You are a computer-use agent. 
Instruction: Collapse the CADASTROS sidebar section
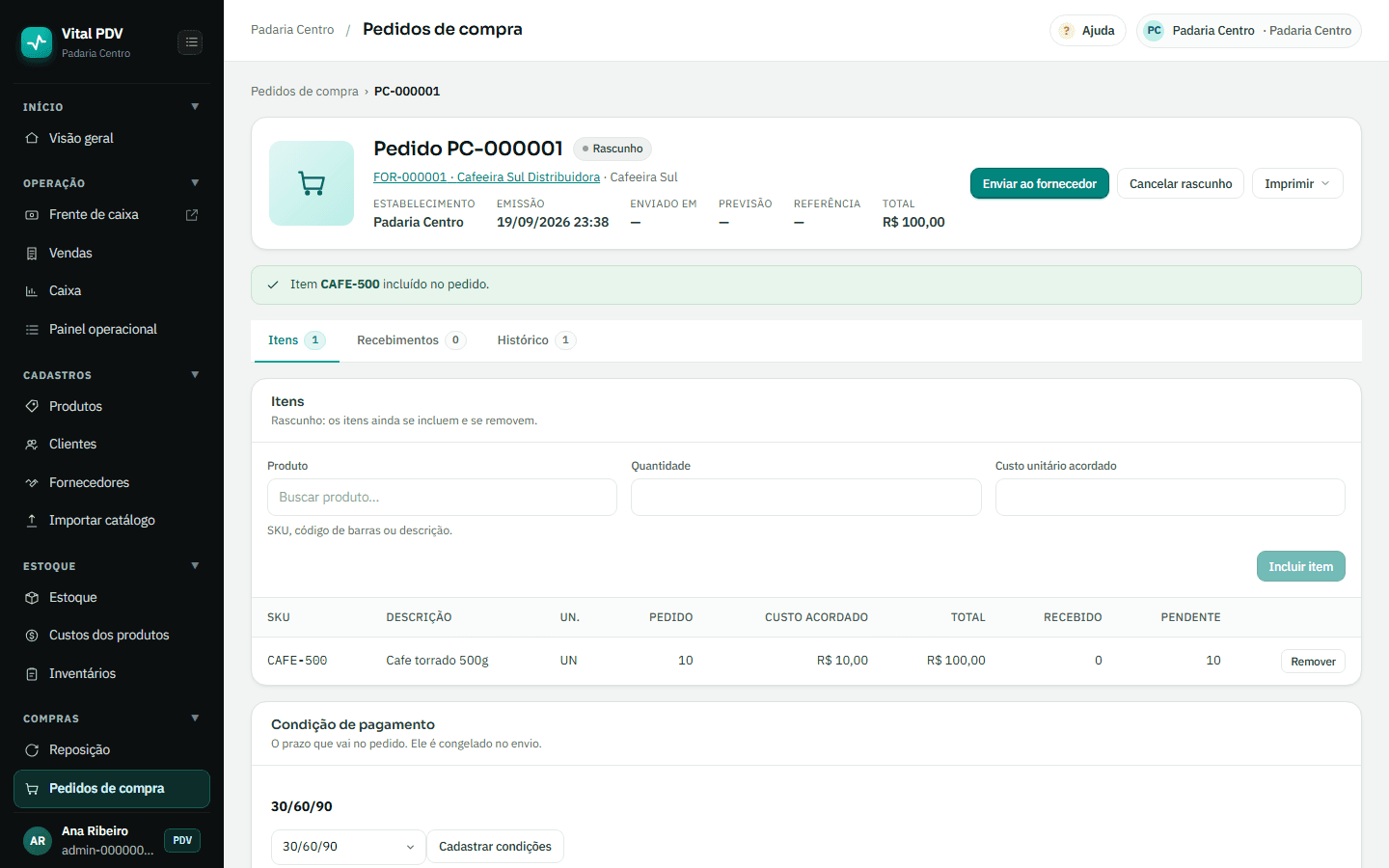coord(195,375)
